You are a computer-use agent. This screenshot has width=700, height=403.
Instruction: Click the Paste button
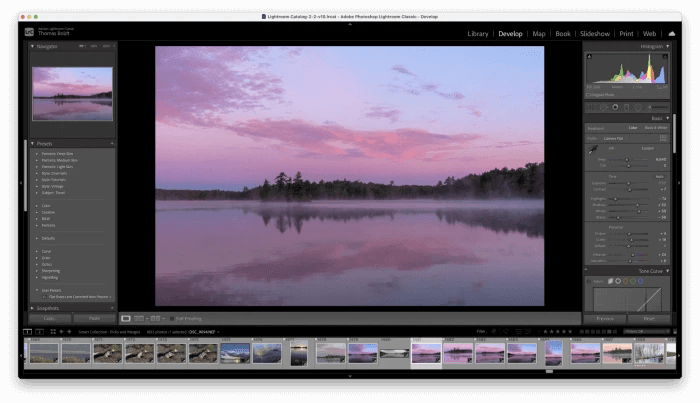pos(94,318)
